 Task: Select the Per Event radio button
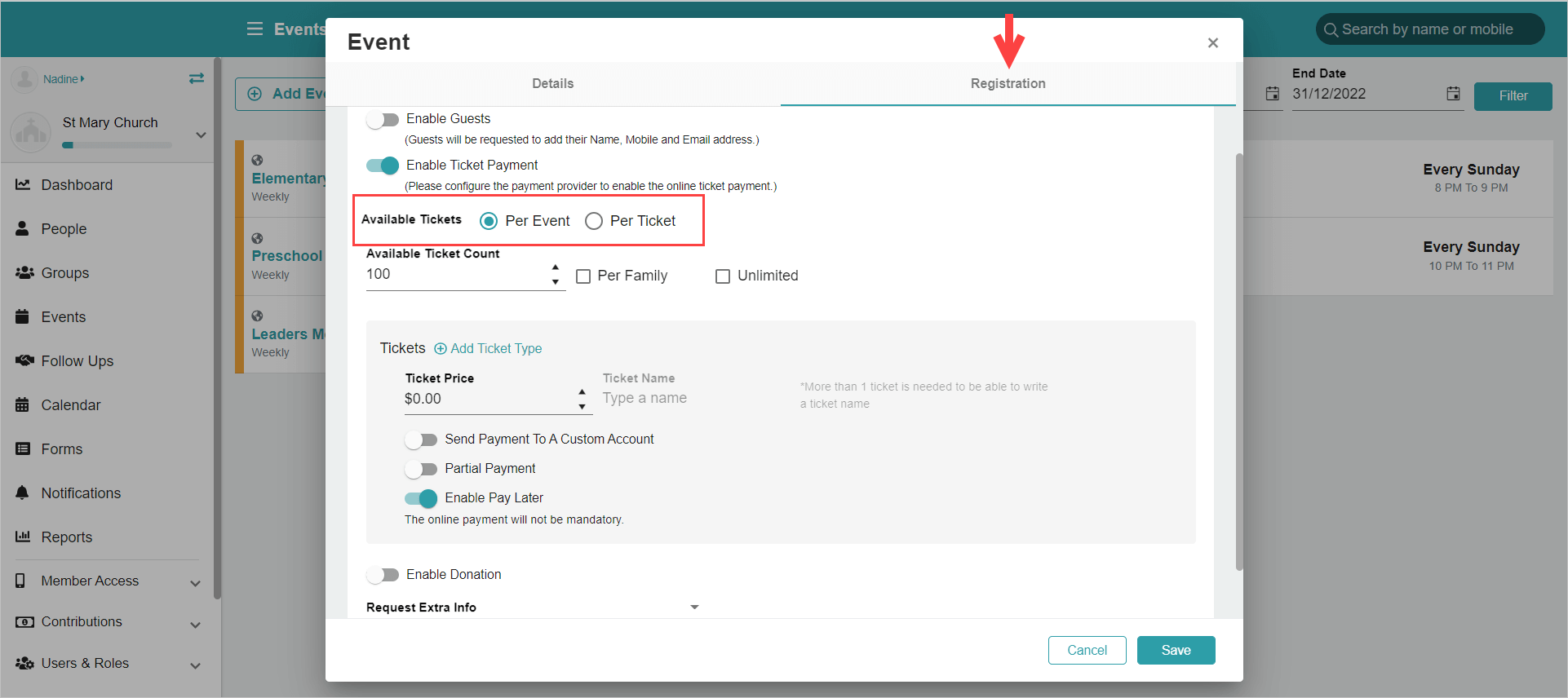(x=489, y=221)
